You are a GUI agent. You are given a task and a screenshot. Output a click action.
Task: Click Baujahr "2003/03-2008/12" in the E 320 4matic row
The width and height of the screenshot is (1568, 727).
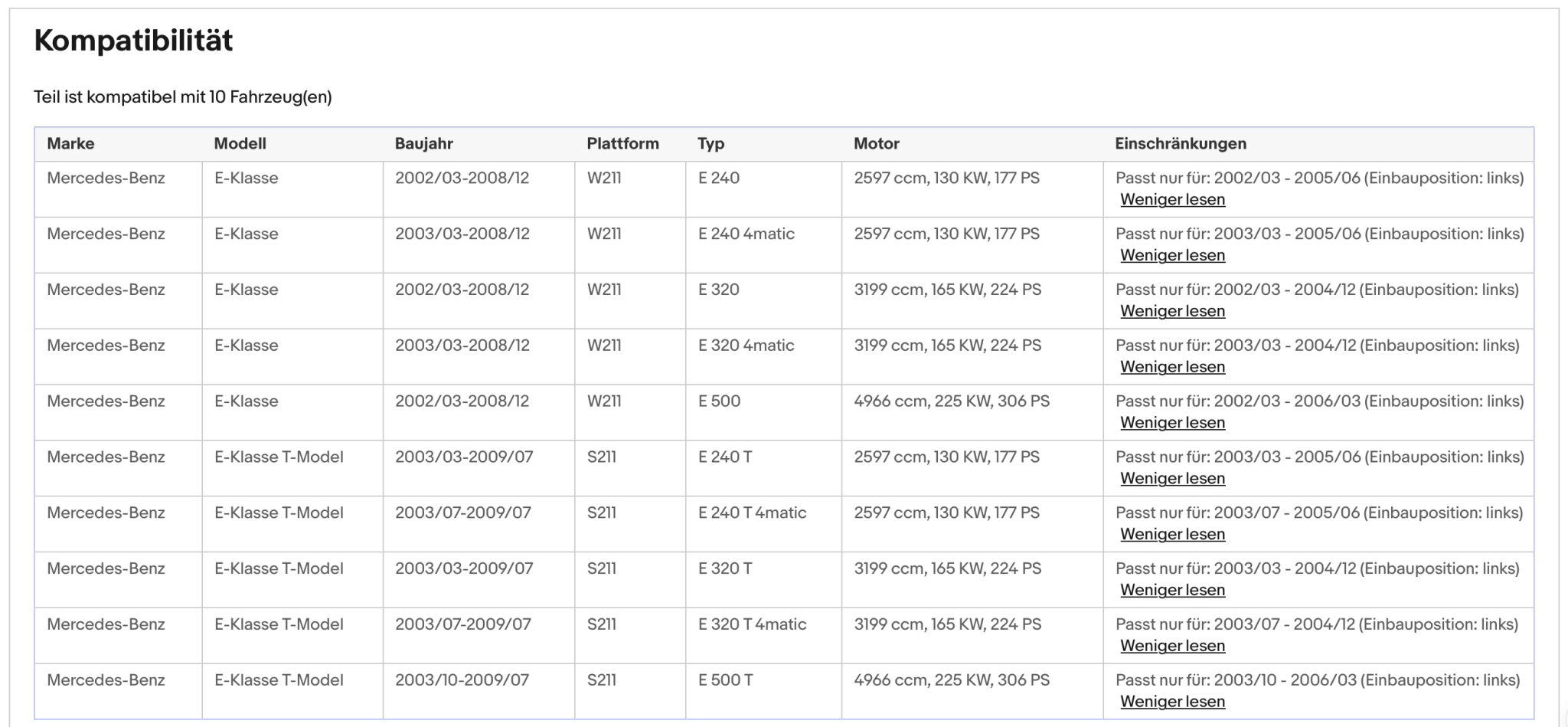click(462, 345)
